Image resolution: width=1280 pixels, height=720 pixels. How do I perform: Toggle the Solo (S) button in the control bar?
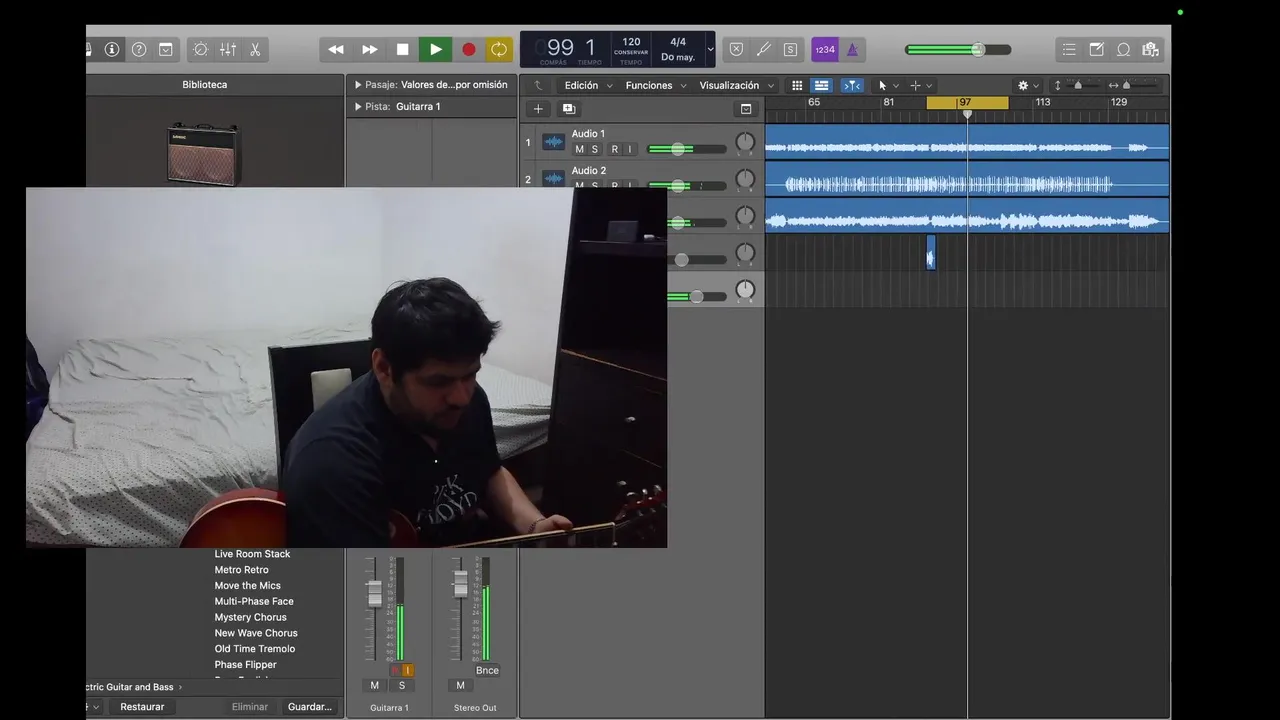(790, 49)
